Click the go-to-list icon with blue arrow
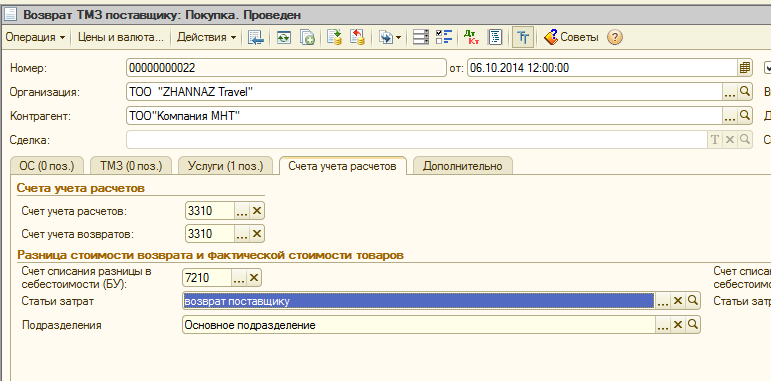This screenshot has height=381, width=771. pos(256,37)
